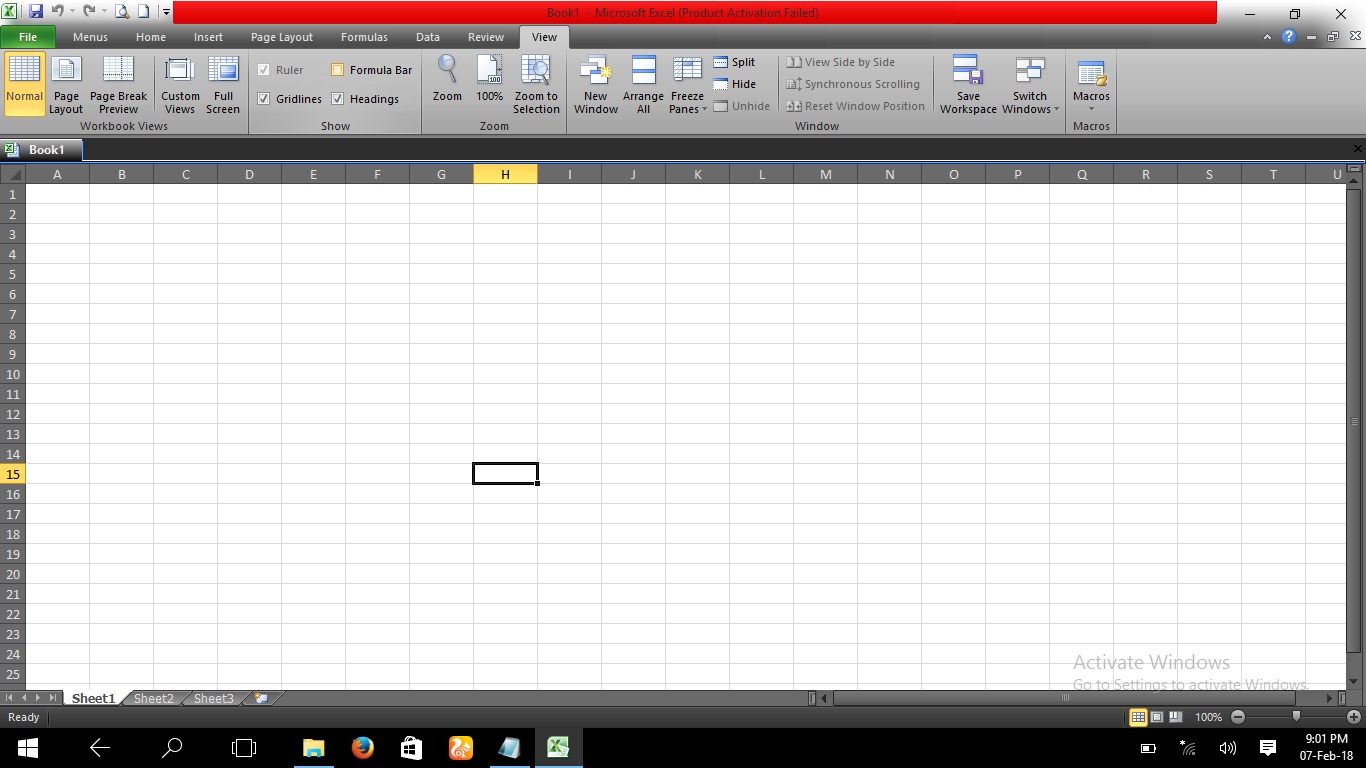Switch to the Sheet2 worksheet tab
Image resolution: width=1366 pixels, height=768 pixels.
tap(154, 698)
